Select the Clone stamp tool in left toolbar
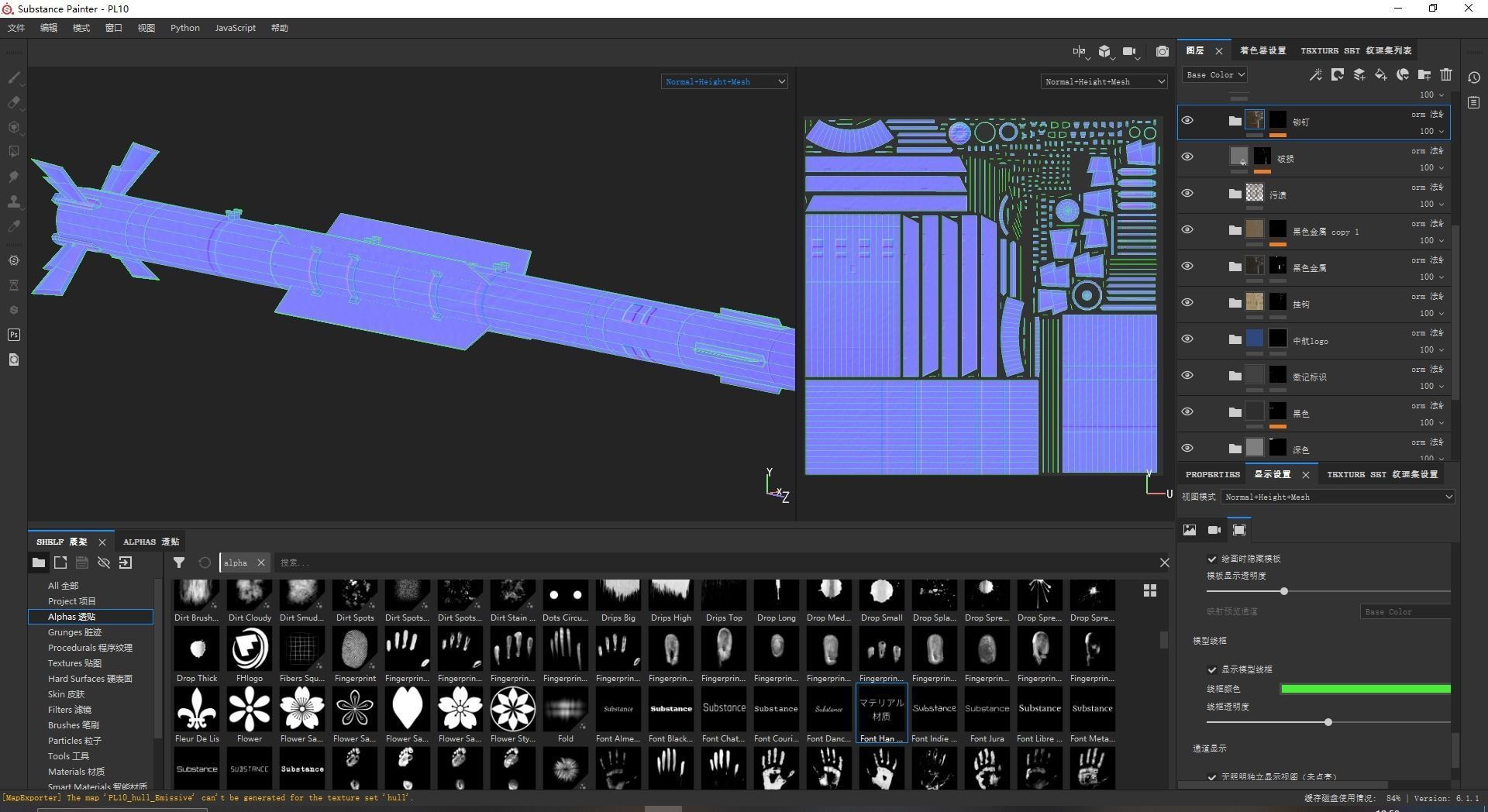The width and height of the screenshot is (1488, 812). point(14,201)
